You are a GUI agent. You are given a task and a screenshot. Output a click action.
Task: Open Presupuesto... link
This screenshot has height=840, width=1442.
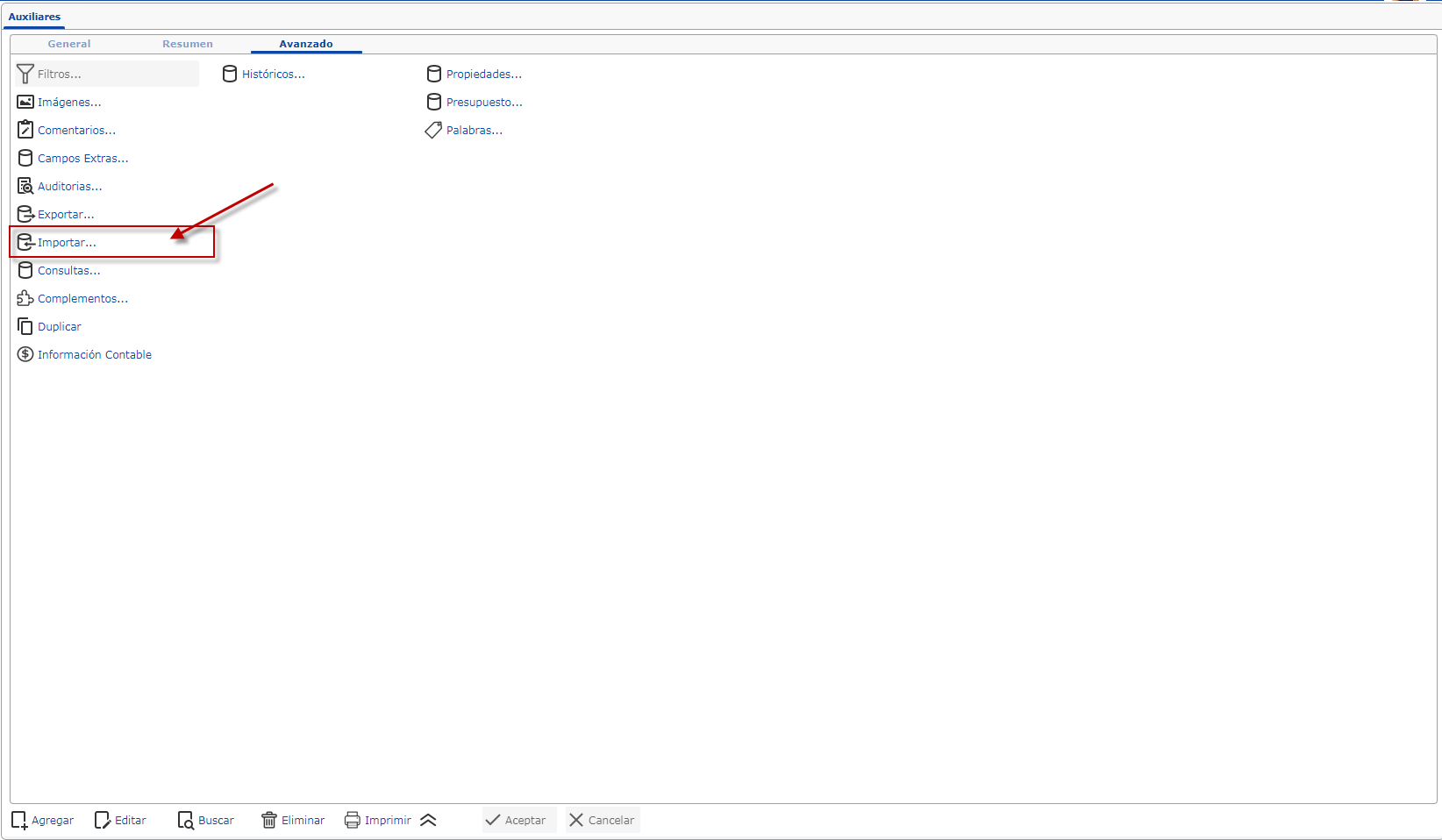(x=484, y=103)
